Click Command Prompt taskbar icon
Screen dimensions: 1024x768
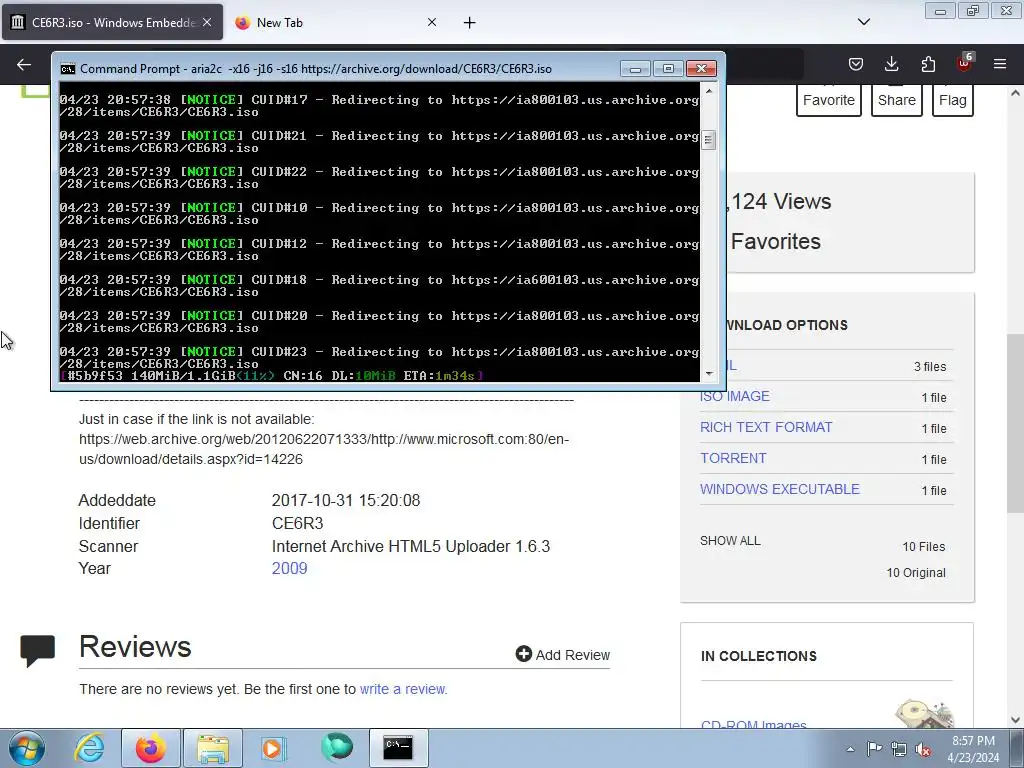398,748
